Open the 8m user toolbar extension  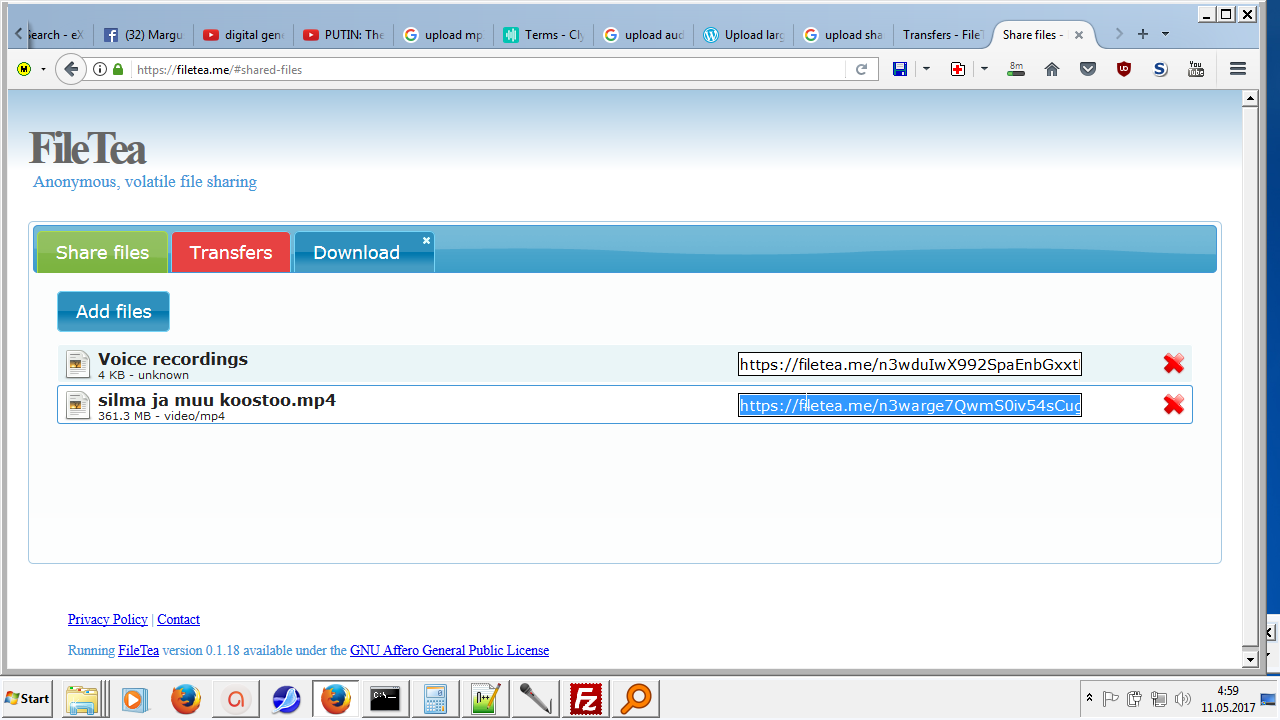point(1016,69)
